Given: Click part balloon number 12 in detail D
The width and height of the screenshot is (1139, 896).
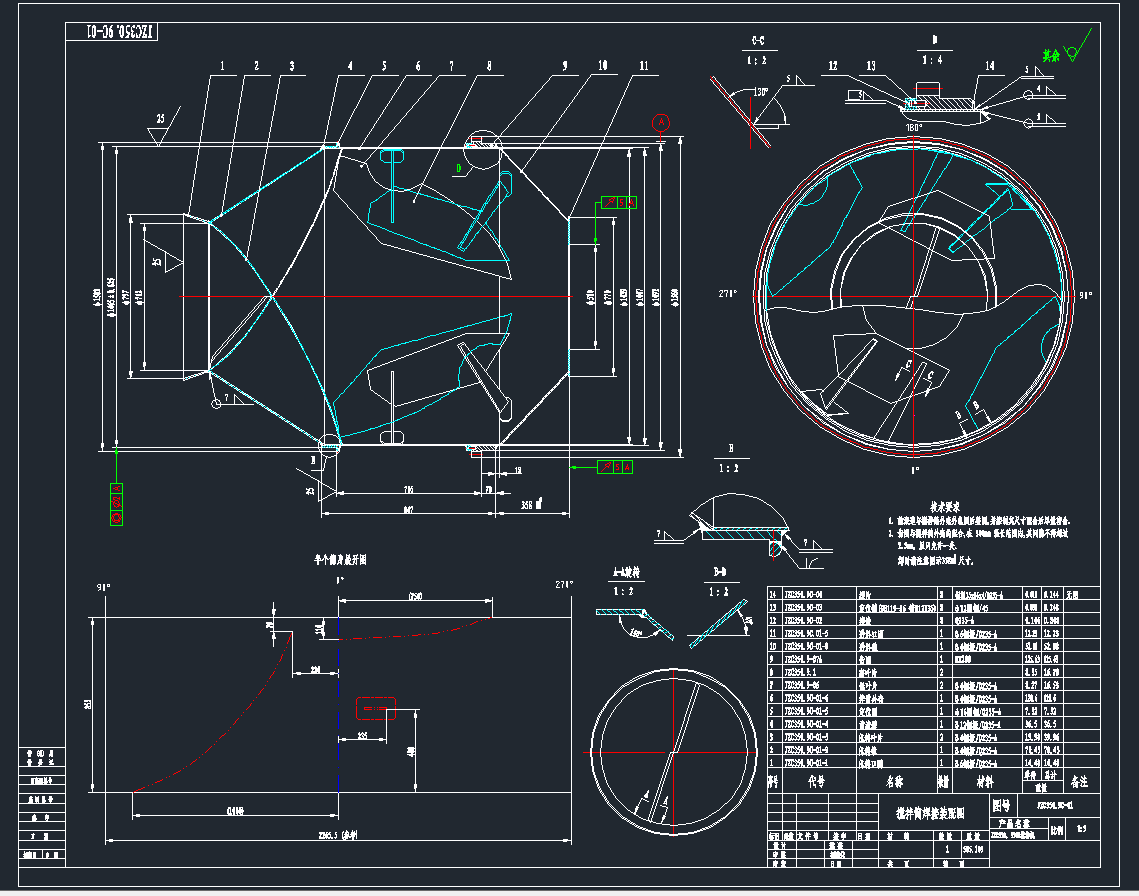Looking at the screenshot, I should point(833,66).
